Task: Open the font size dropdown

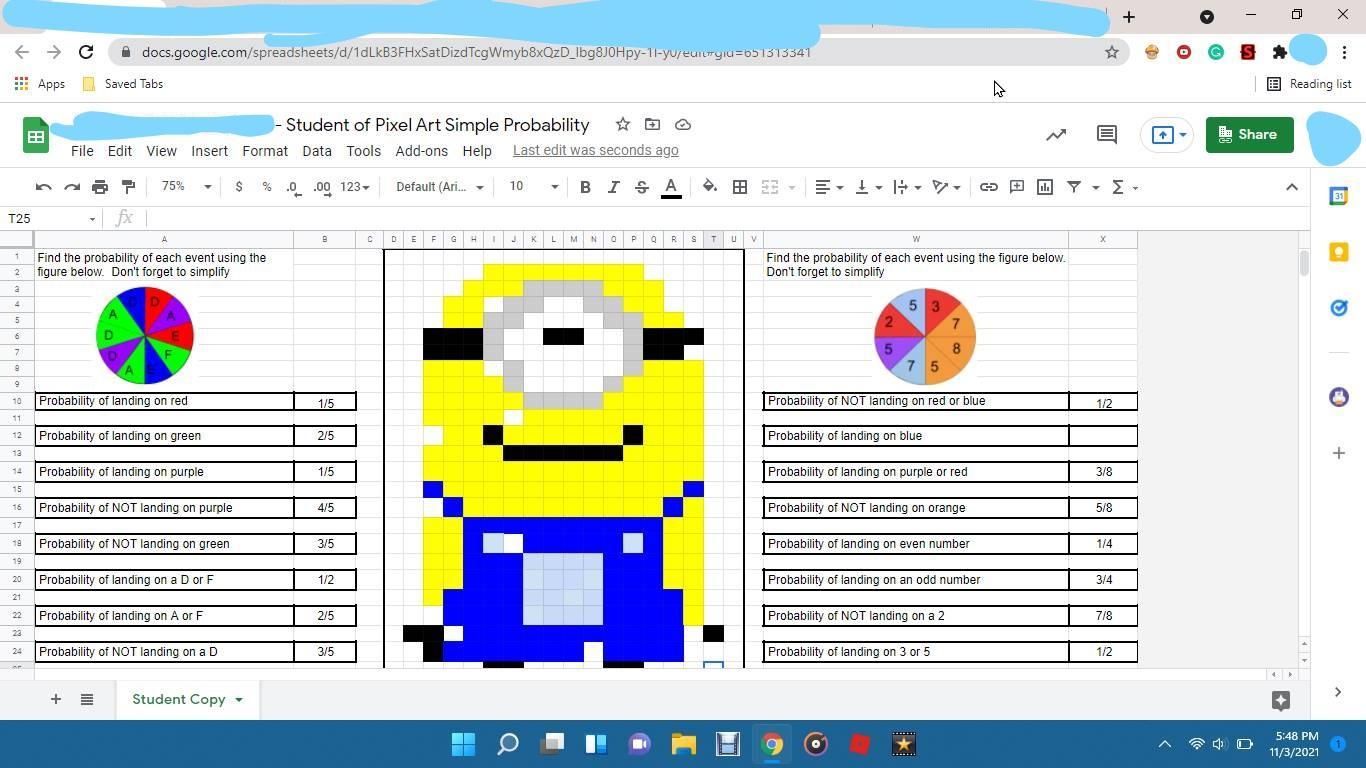Action: click(x=534, y=187)
